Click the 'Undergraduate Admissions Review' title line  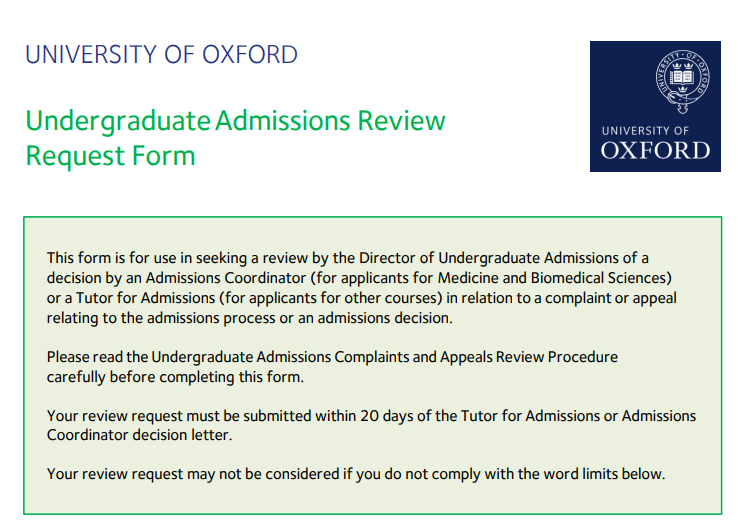235,121
